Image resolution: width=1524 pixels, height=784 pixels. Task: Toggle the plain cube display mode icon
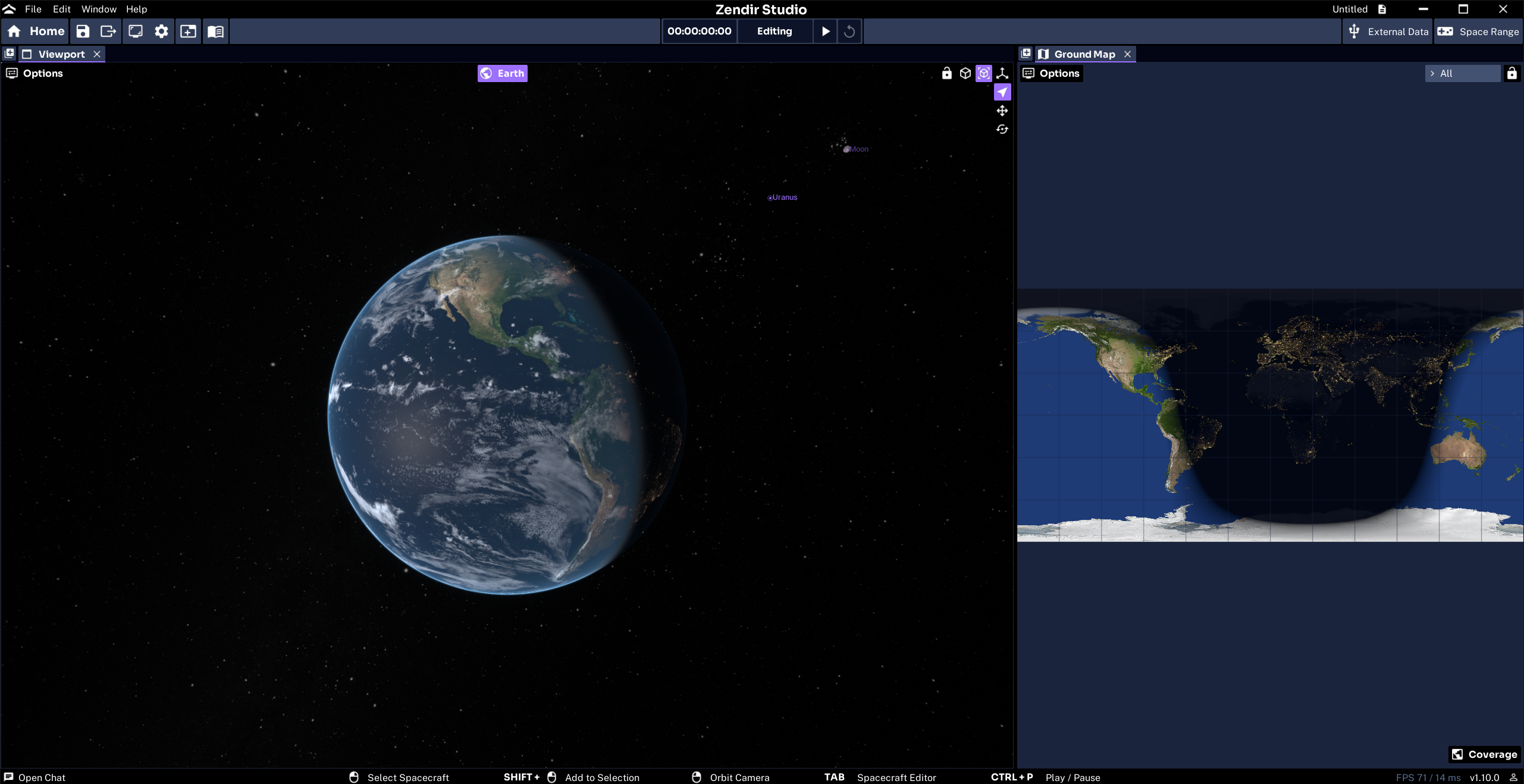(965, 73)
